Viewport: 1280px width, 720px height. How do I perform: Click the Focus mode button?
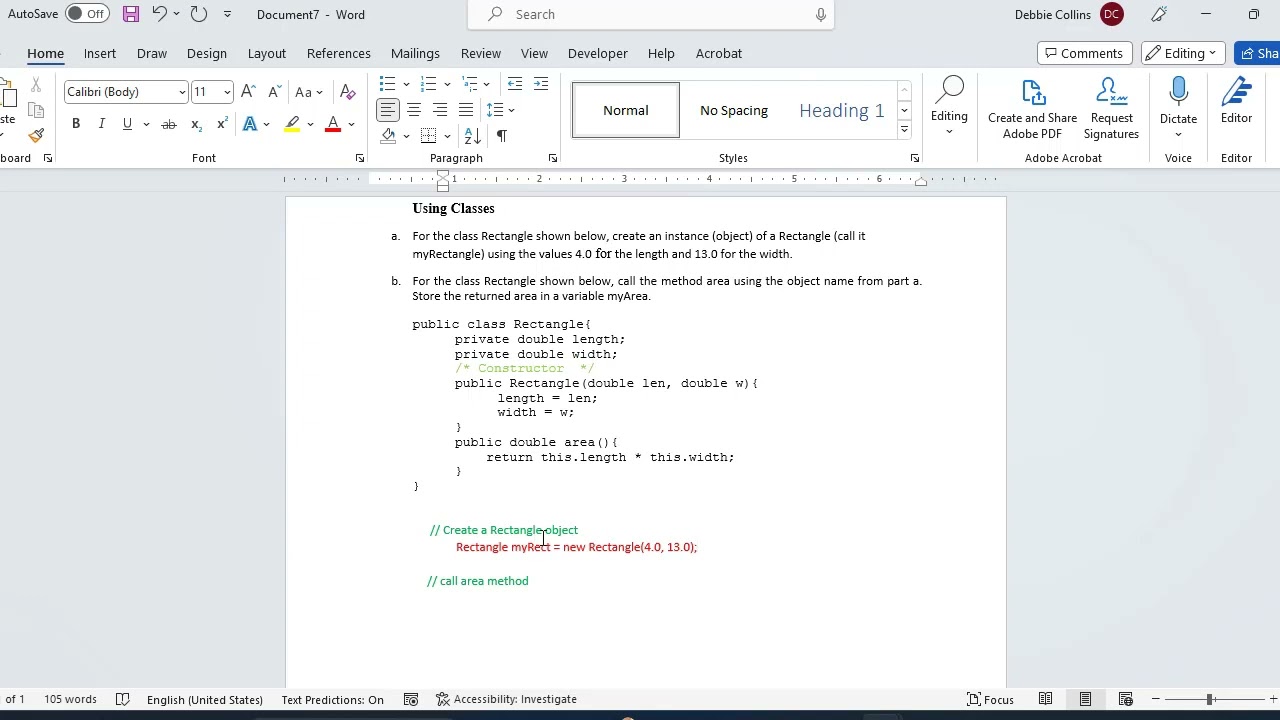pyautogui.click(x=991, y=699)
